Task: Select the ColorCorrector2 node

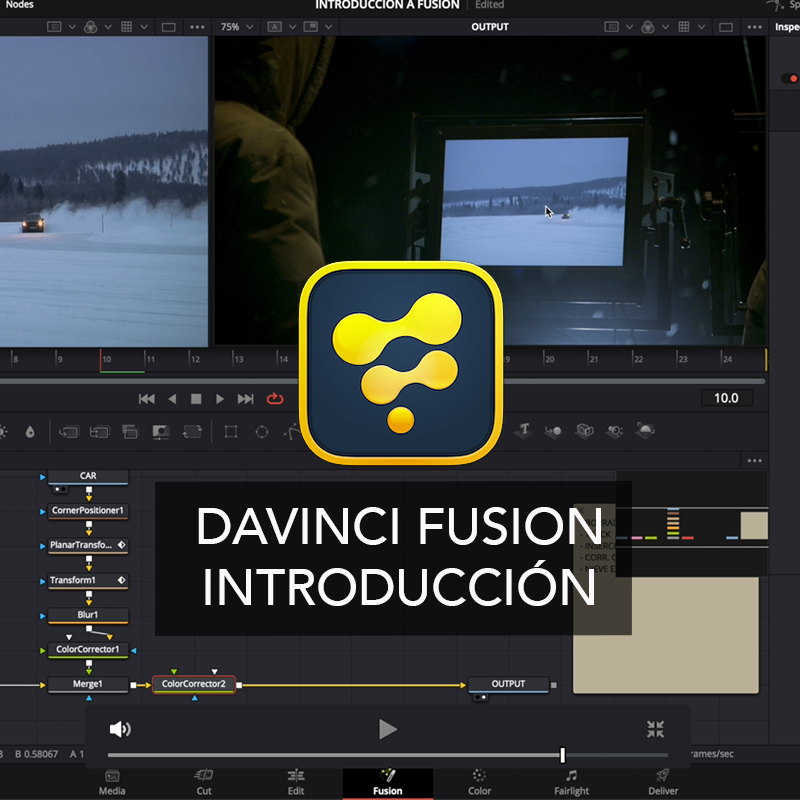Action: point(194,684)
